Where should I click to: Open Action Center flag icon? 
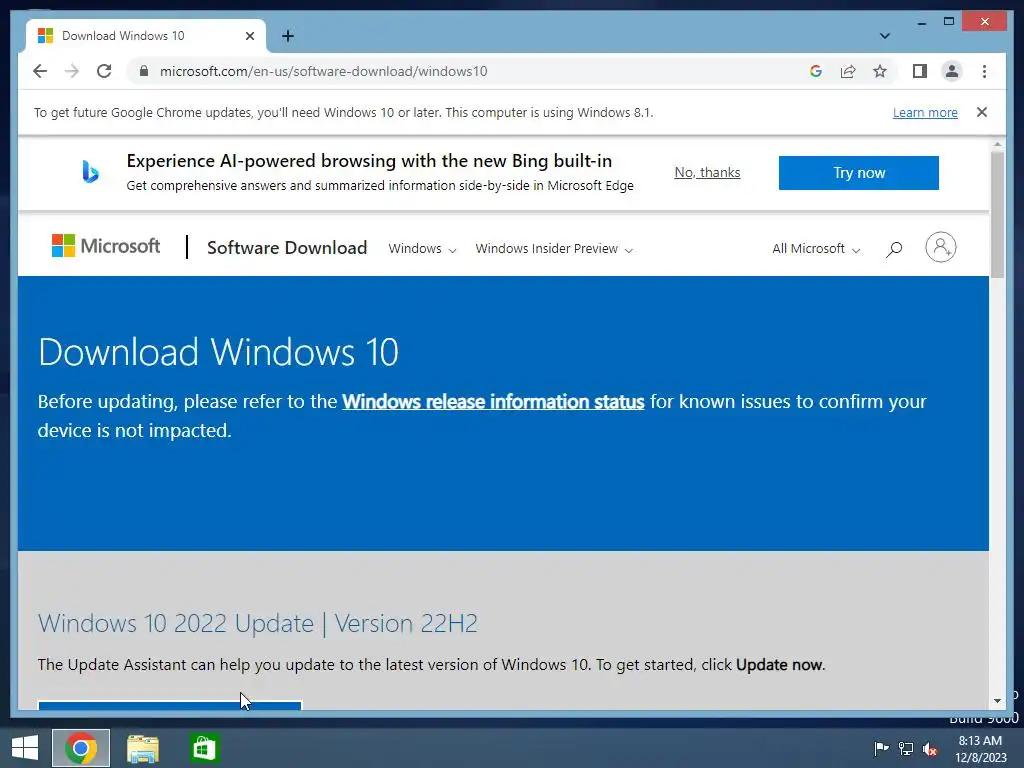point(881,748)
